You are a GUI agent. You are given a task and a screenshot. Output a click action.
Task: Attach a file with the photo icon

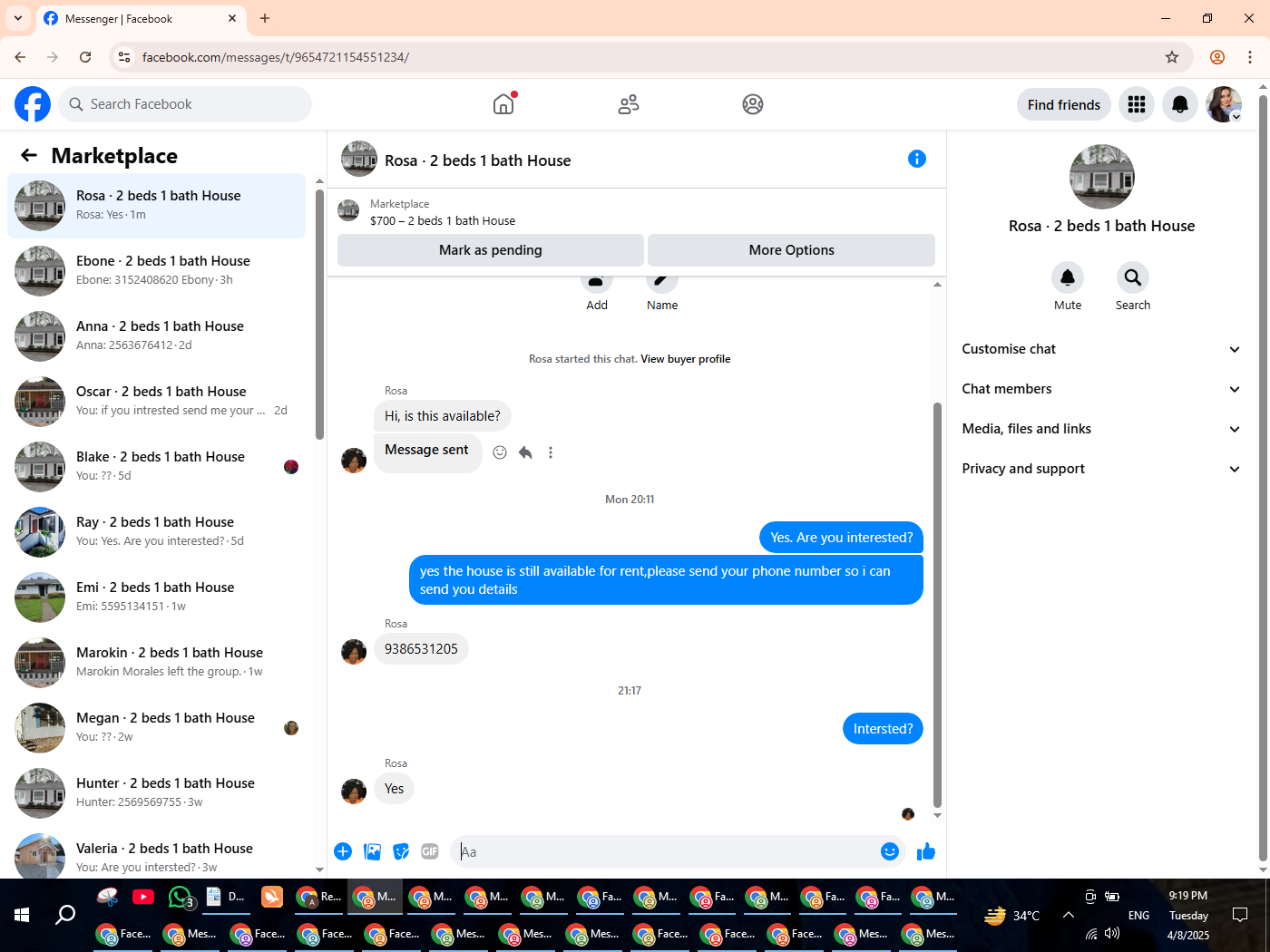coord(372,851)
